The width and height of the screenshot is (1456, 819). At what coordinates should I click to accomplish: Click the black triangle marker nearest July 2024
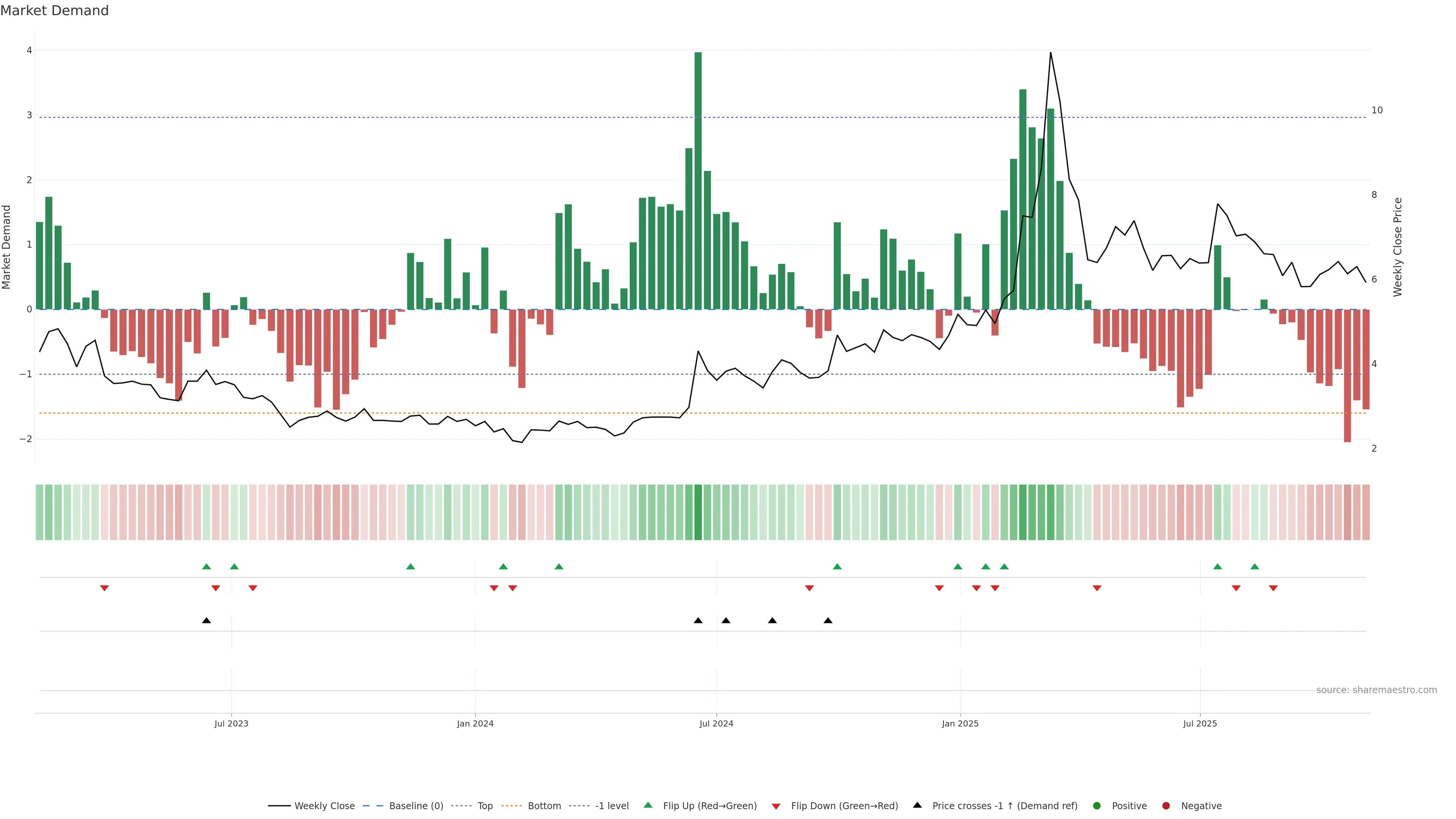tap(726, 621)
